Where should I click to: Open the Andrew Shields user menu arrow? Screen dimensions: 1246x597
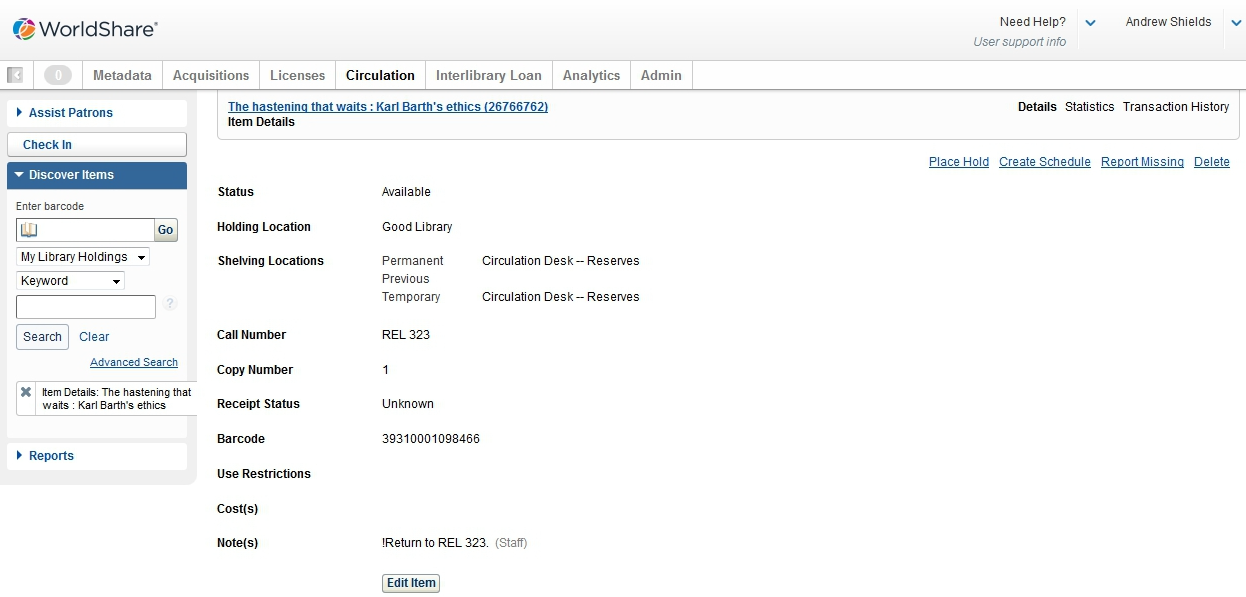[1236, 23]
